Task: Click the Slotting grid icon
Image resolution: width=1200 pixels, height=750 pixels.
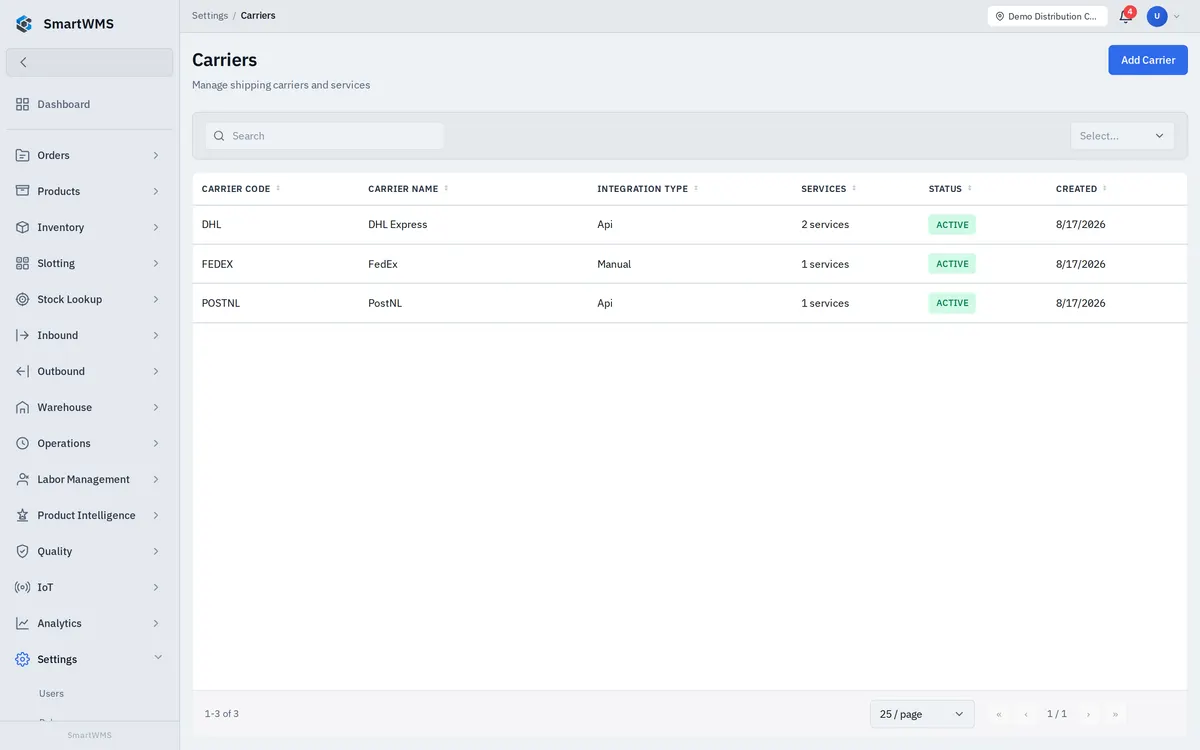Action: (x=22, y=263)
